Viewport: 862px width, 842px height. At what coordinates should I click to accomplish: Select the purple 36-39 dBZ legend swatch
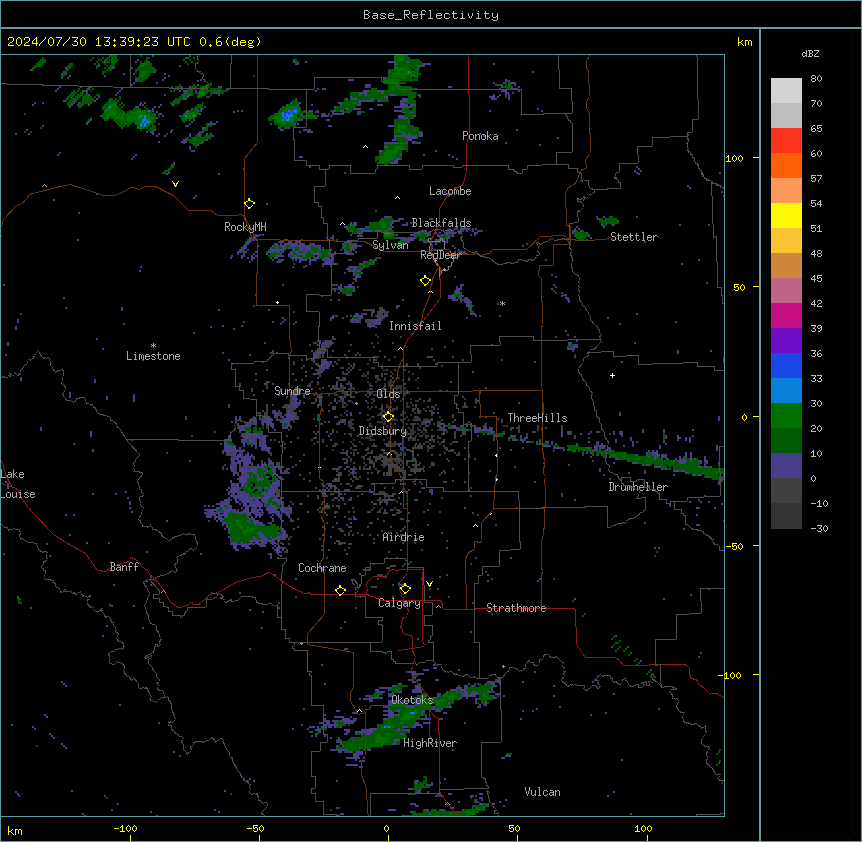(786, 340)
